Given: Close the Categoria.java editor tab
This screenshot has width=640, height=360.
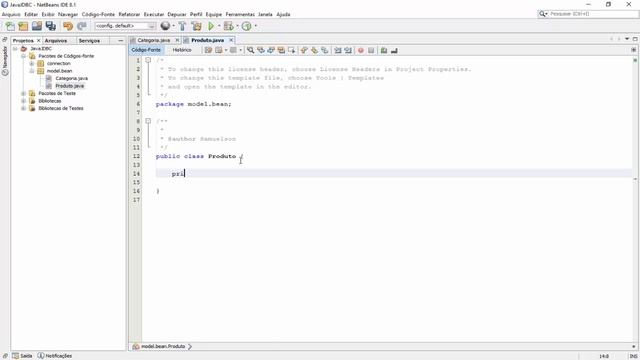Looking at the screenshot, I should (x=177, y=40).
